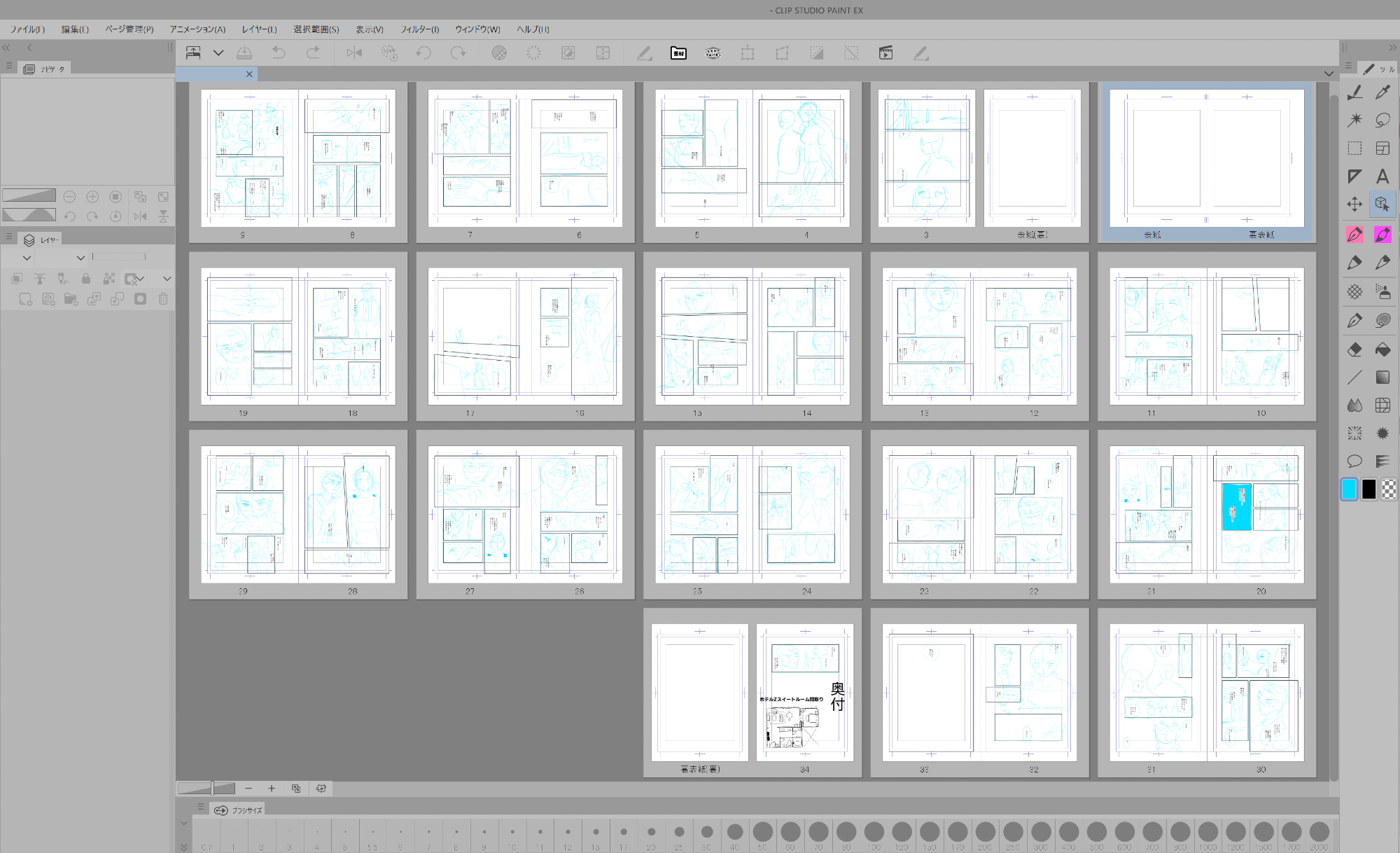Image resolution: width=1400 pixels, height=853 pixels.
Task: Click the Material folder icon in toolbar
Action: pos(678,53)
